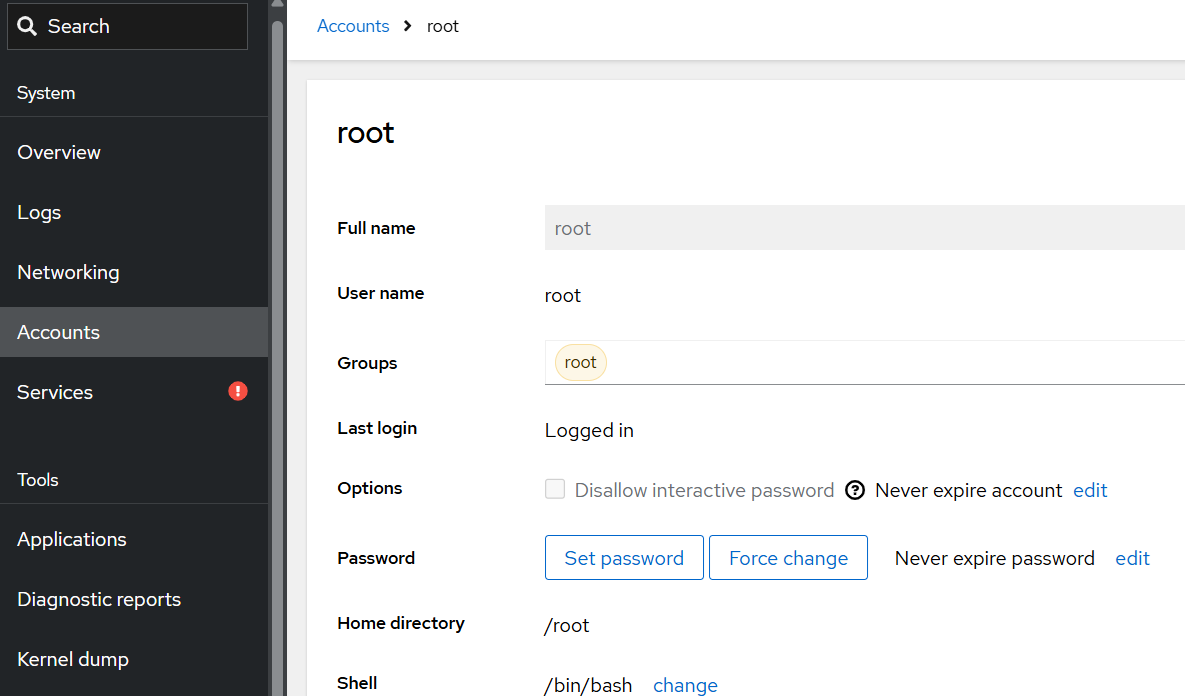Click the help icon next to Never expire account
This screenshot has height=696, width=1185.
click(x=855, y=490)
